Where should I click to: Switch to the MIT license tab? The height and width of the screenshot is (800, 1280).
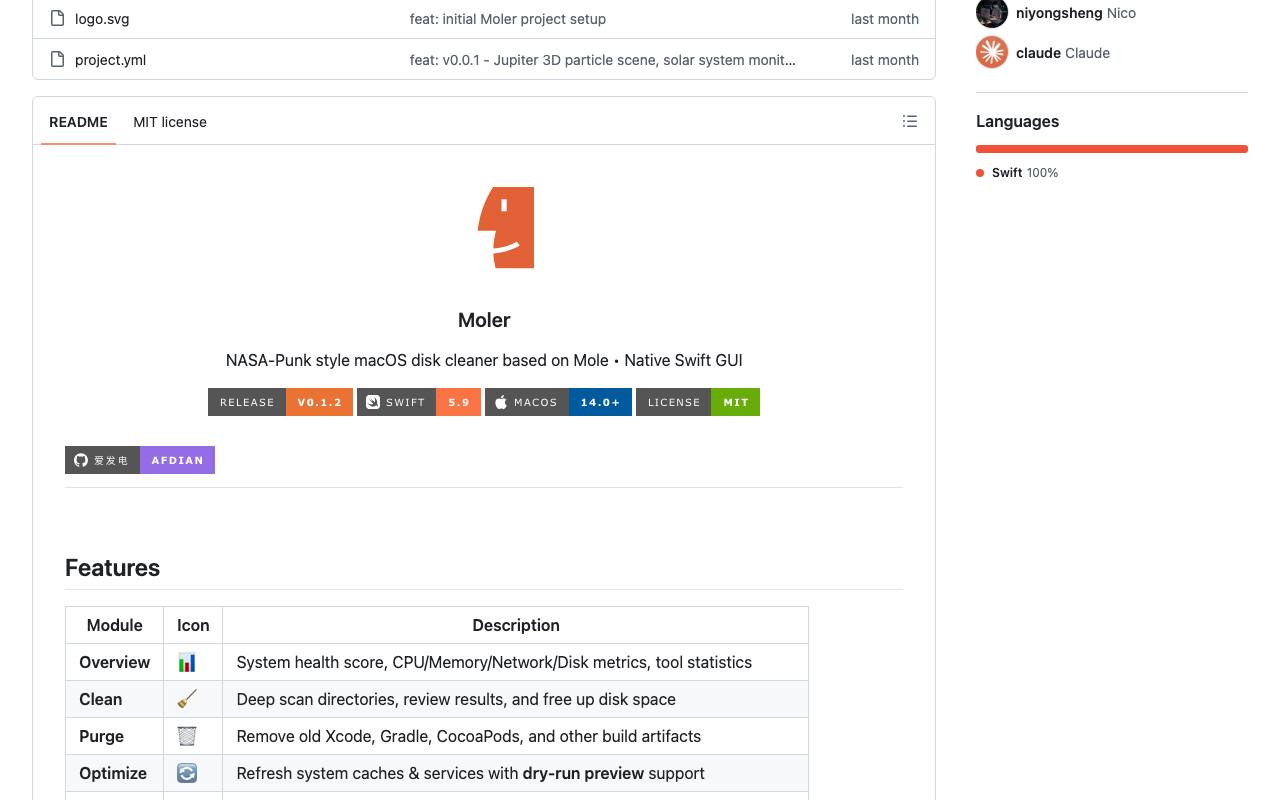170,122
